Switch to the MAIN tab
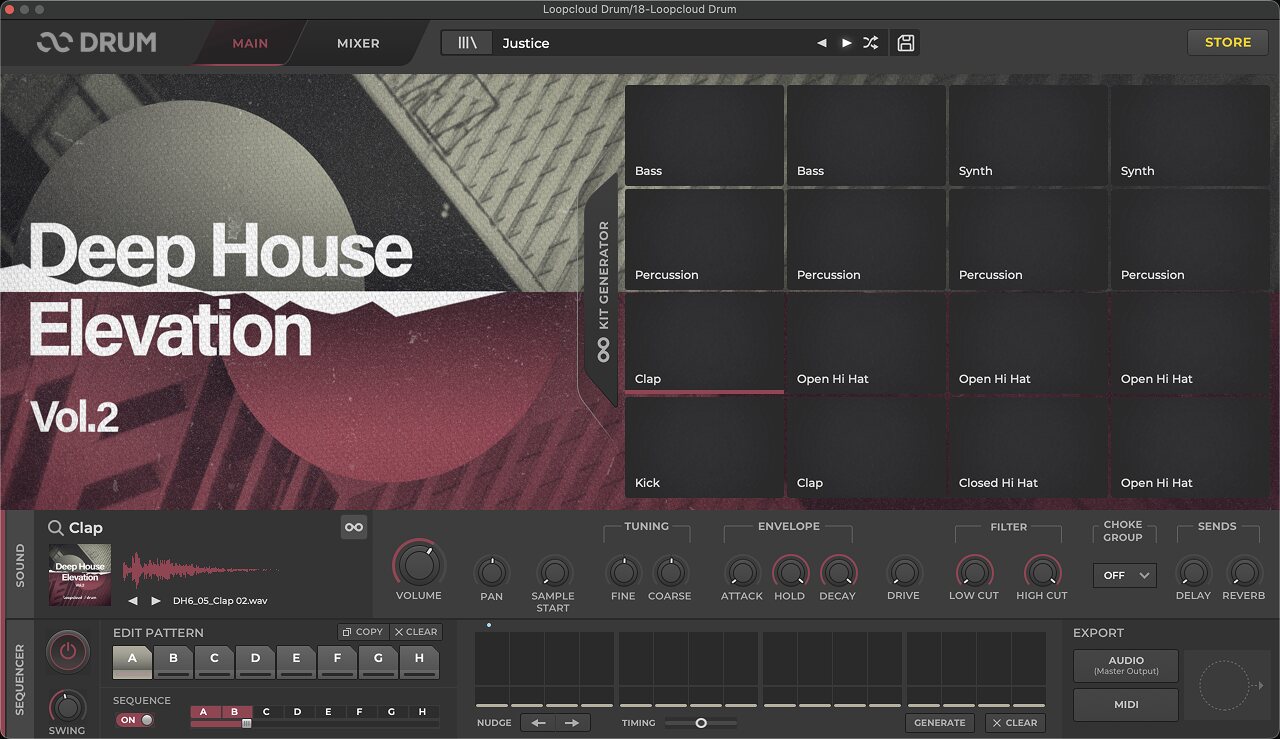 pyautogui.click(x=250, y=43)
